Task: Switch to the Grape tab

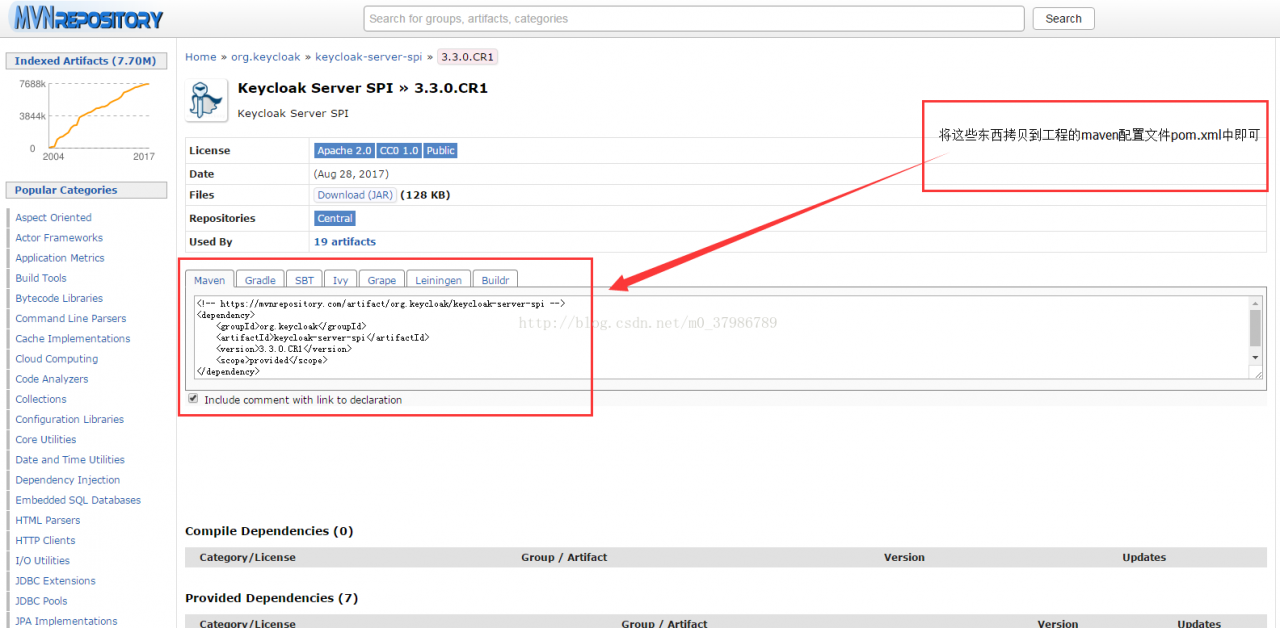Action: point(381,280)
